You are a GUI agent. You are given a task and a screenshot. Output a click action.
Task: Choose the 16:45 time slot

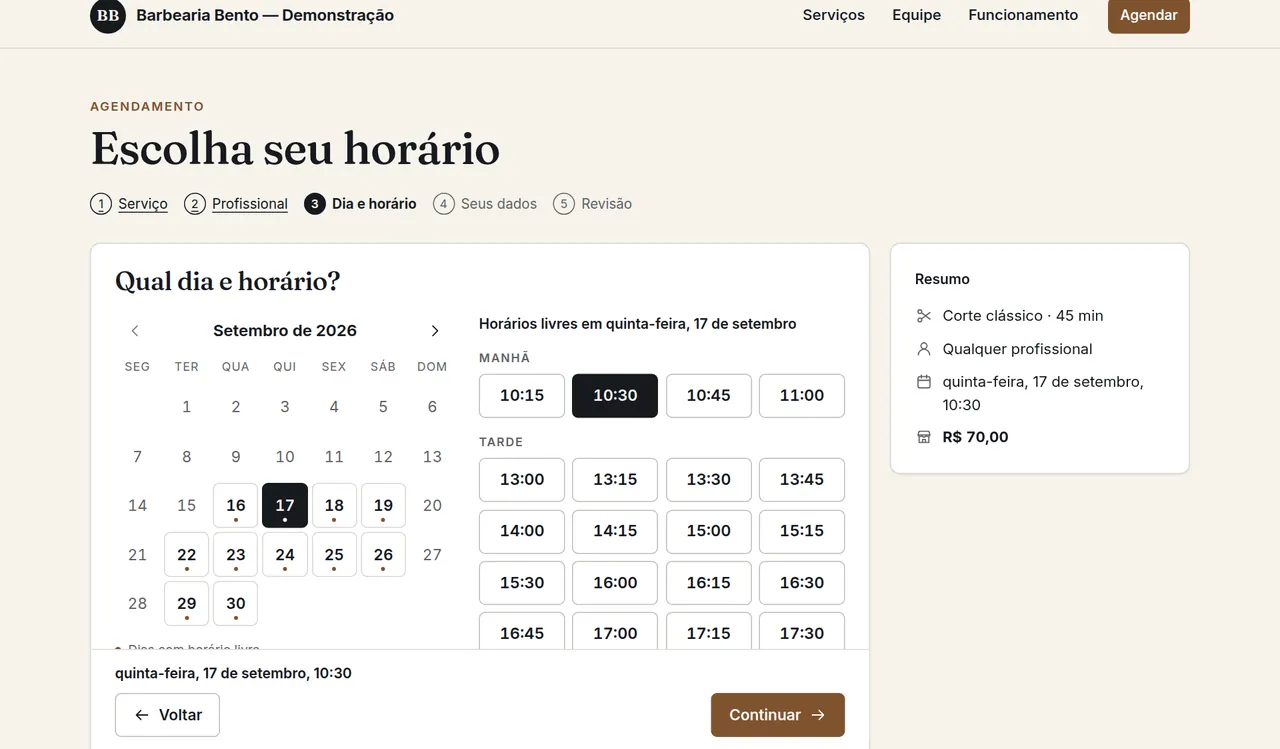click(x=522, y=632)
